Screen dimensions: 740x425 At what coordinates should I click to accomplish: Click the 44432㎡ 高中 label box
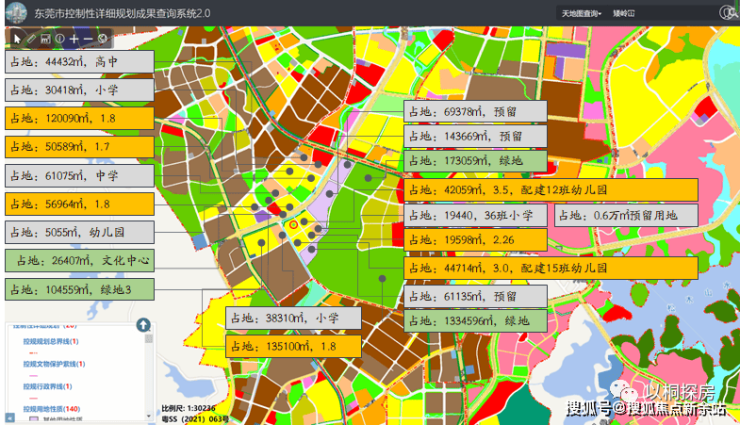click(x=79, y=61)
